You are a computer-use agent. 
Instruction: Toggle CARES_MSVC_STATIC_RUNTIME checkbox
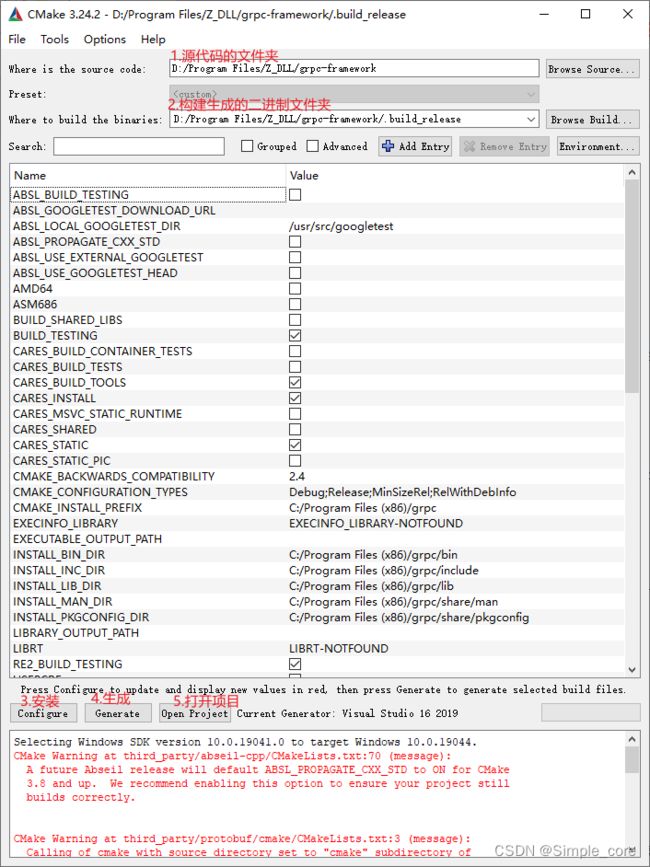pos(295,414)
